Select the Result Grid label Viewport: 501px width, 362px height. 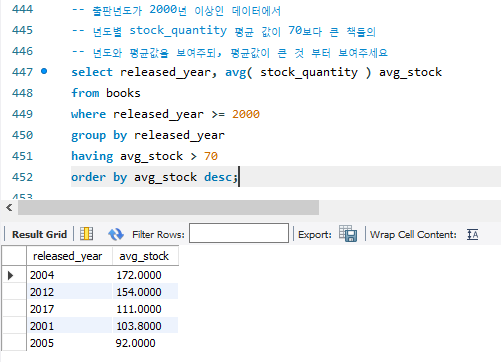[x=39, y=234]
